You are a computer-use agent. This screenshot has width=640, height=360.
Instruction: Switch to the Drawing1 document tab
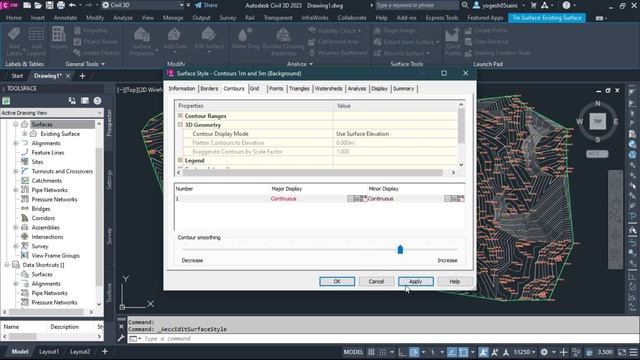coord(47,76)
